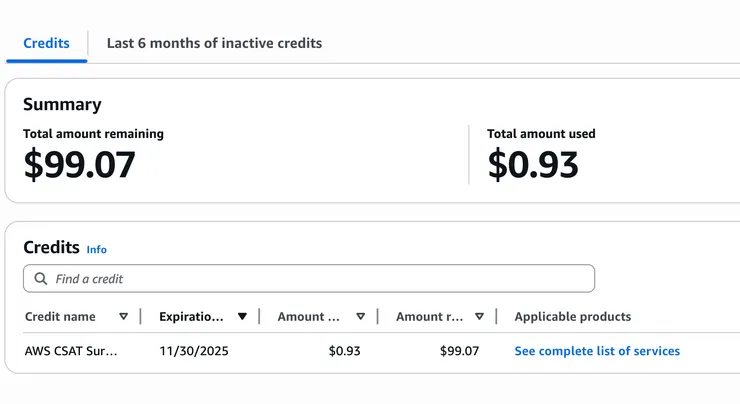740x404 pixels.
Task: Switch to the Credits tab
Action: (46, 43)
